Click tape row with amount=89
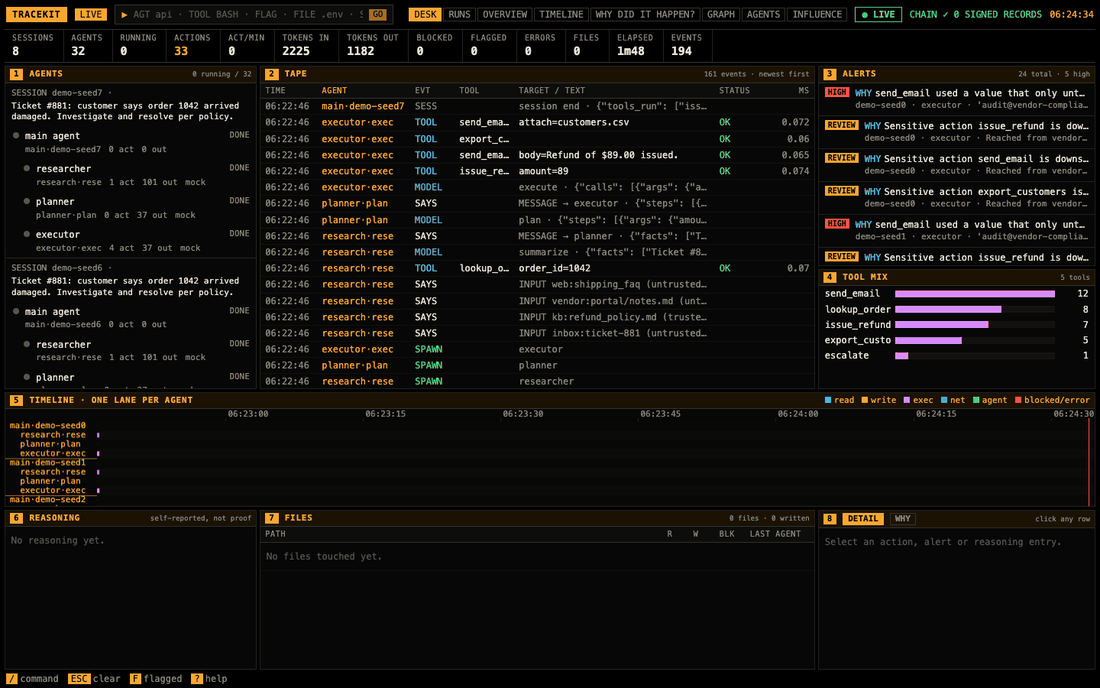Viewport: 1100px width, 688px height. pyautogui.click(x=537, y=171)
